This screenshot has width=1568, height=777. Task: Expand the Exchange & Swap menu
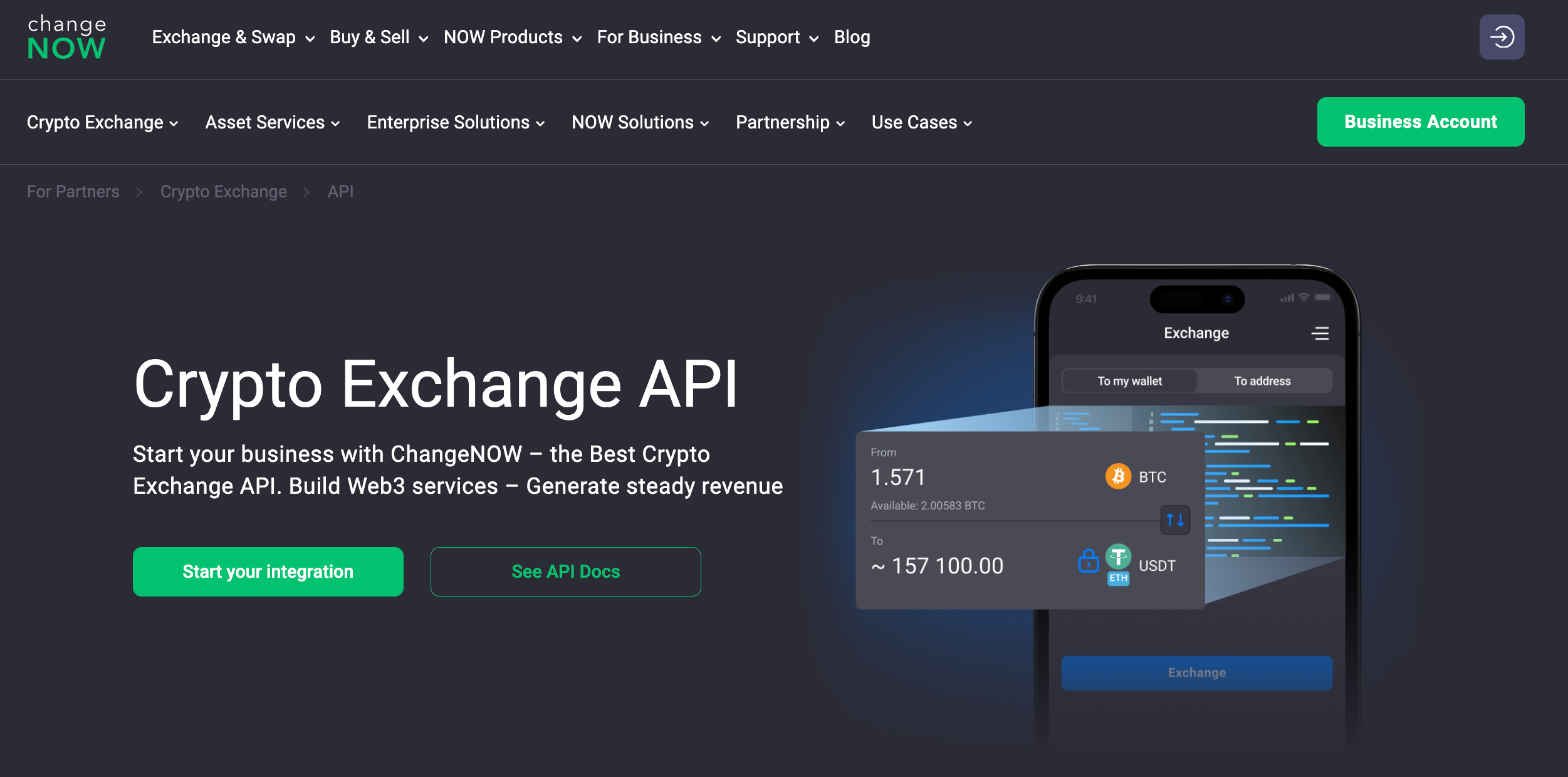point(233,38)
